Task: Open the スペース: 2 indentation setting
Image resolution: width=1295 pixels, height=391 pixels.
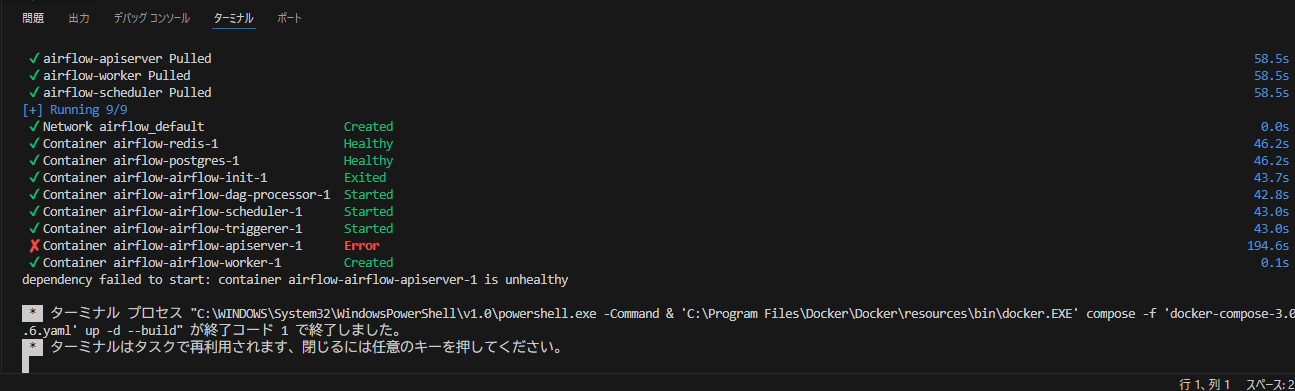Action: click(x=1270, y=384)
